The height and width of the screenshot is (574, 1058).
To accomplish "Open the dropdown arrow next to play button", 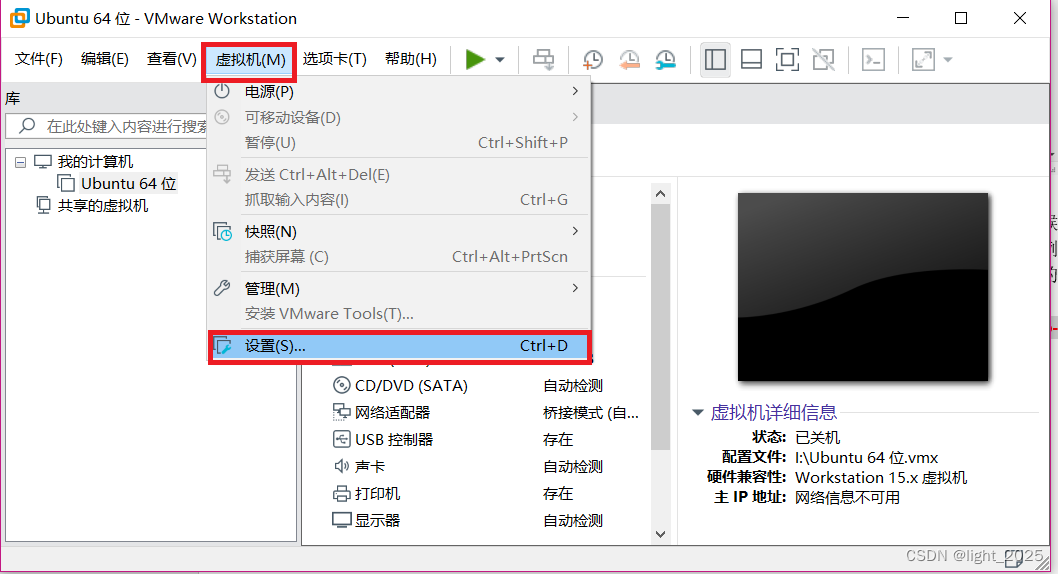I will [x=500, y=60].
